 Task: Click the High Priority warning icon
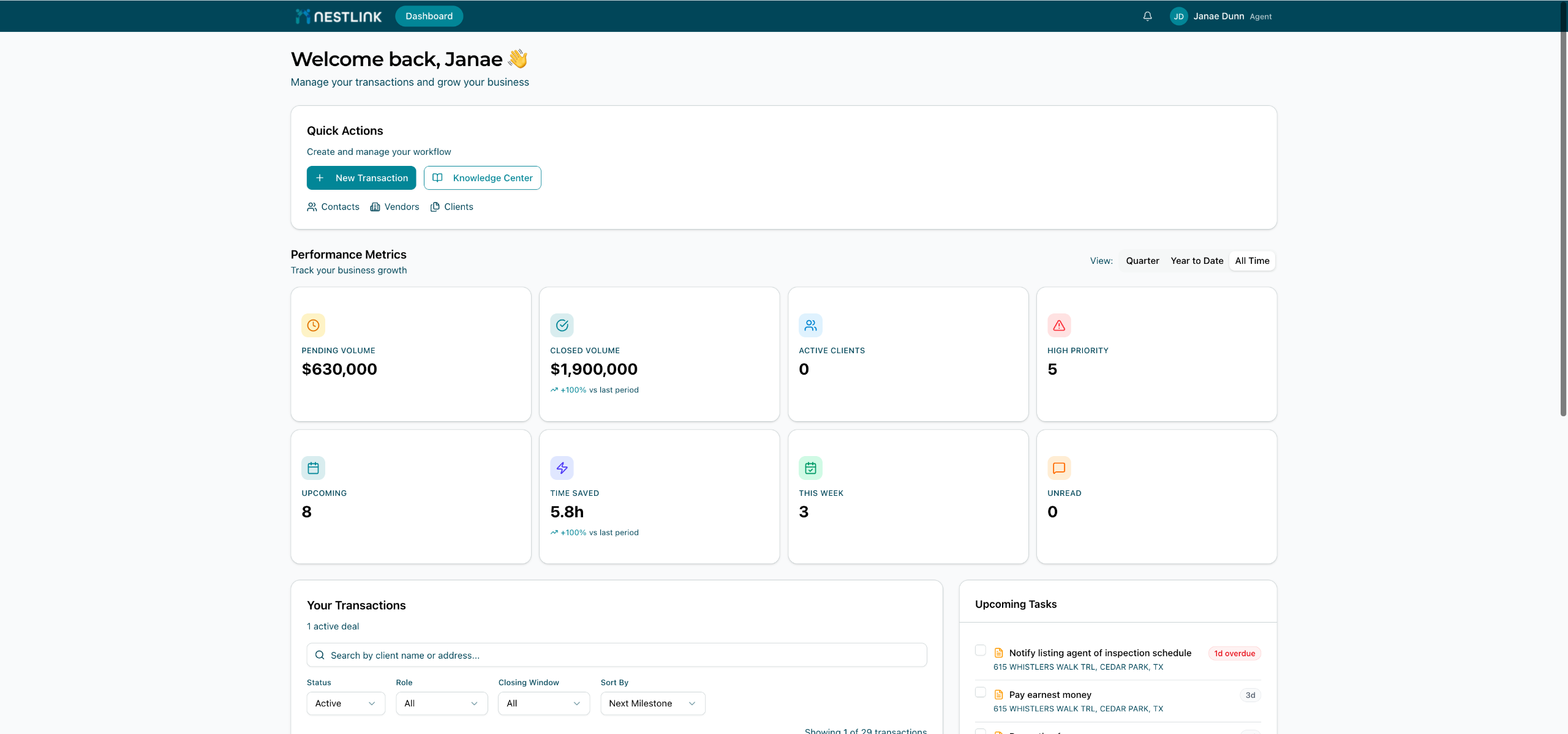tap(1059, 326)
